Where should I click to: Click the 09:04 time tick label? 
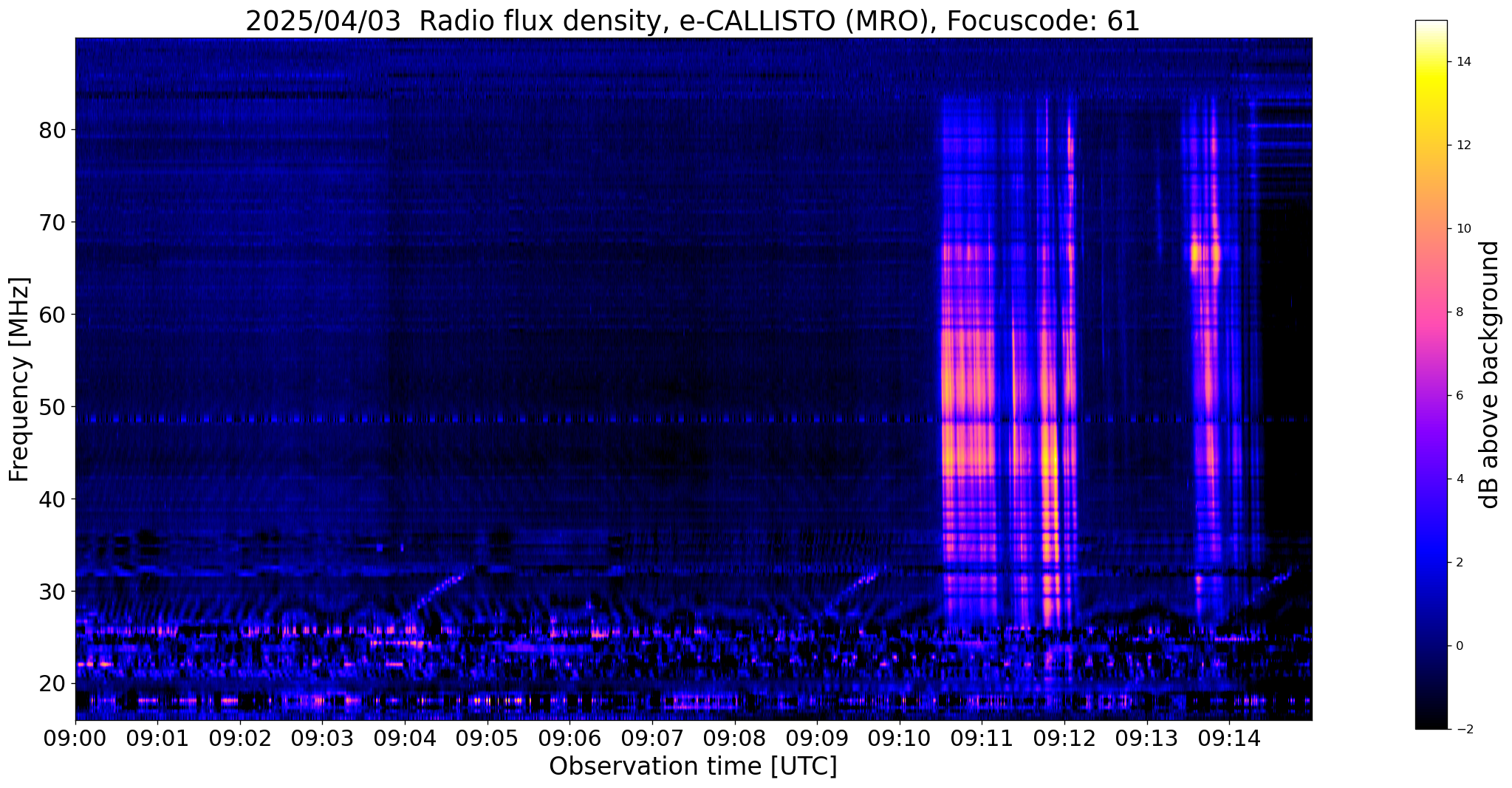(405, 737)
